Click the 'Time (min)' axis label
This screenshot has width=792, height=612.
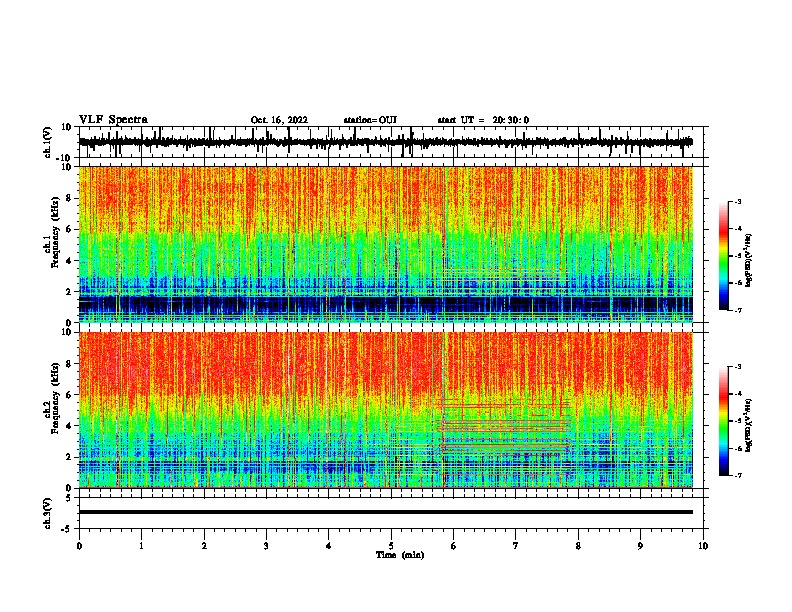(x=400, y=555)
